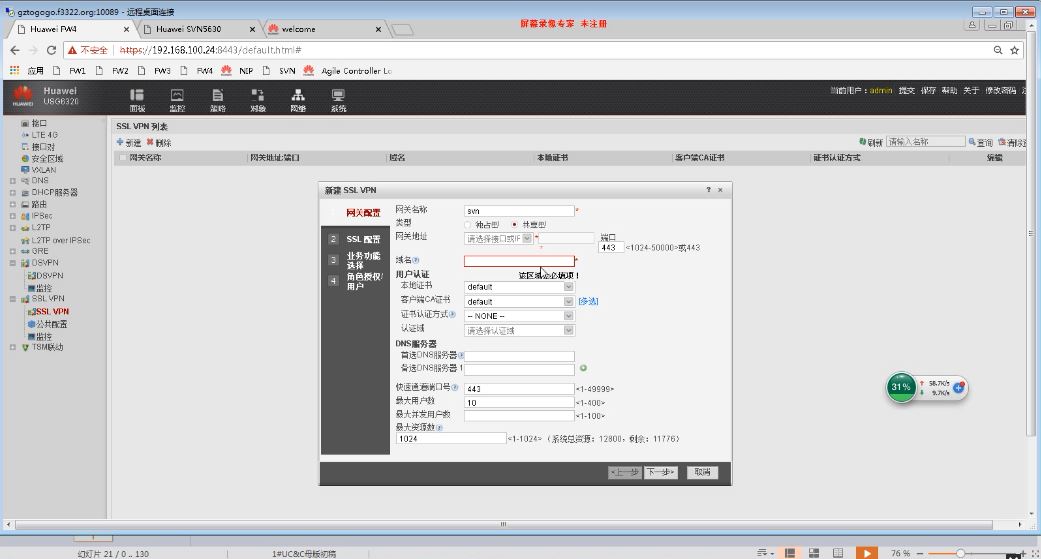Click the help question mark in dialog title
Viewport: 1041px width, 559px height.
click(708, 189)
